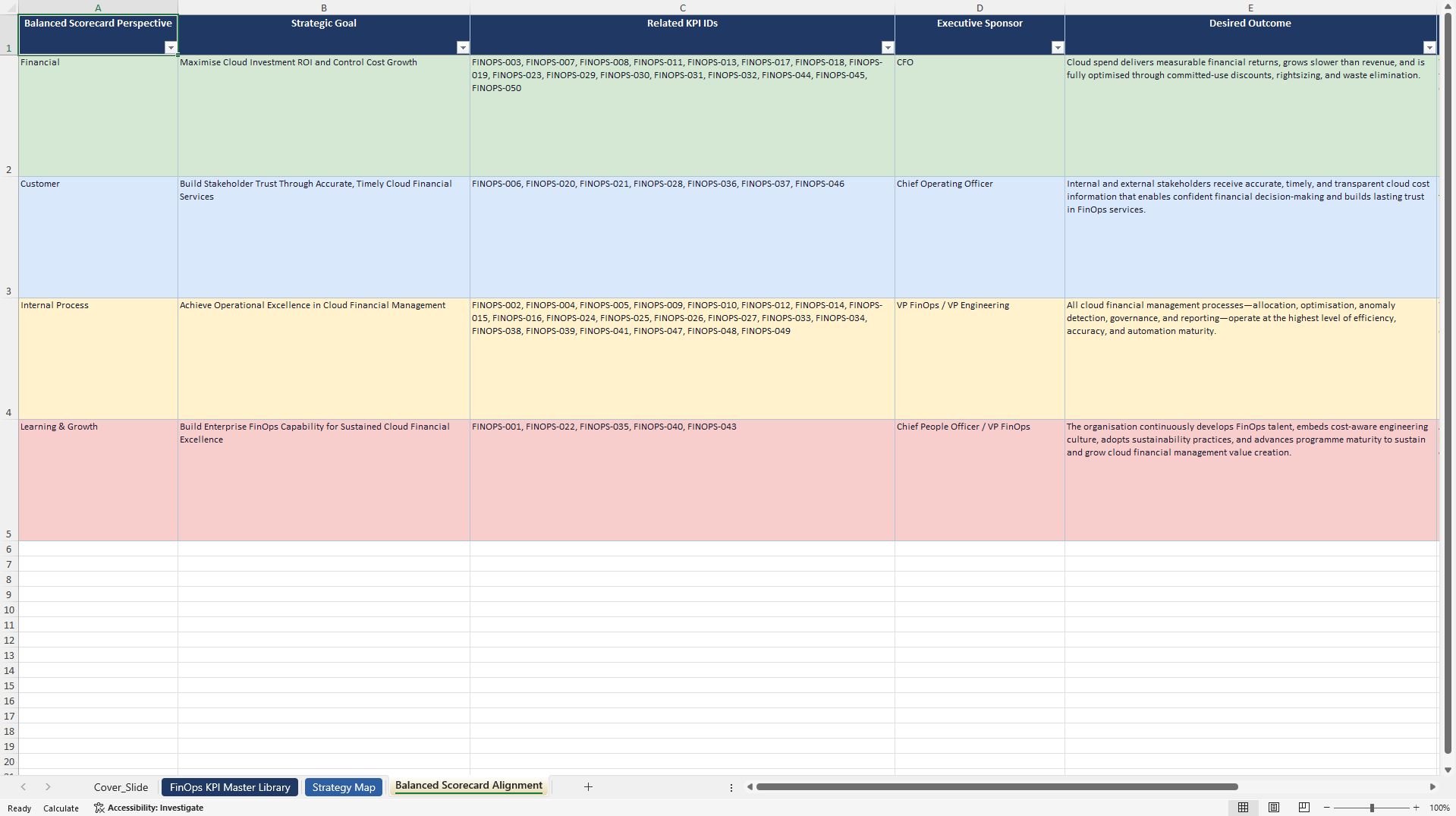Select outcome cell about cloud spend returns
Viewport: 1456px width, 816px height.
tap(1251, 116)
